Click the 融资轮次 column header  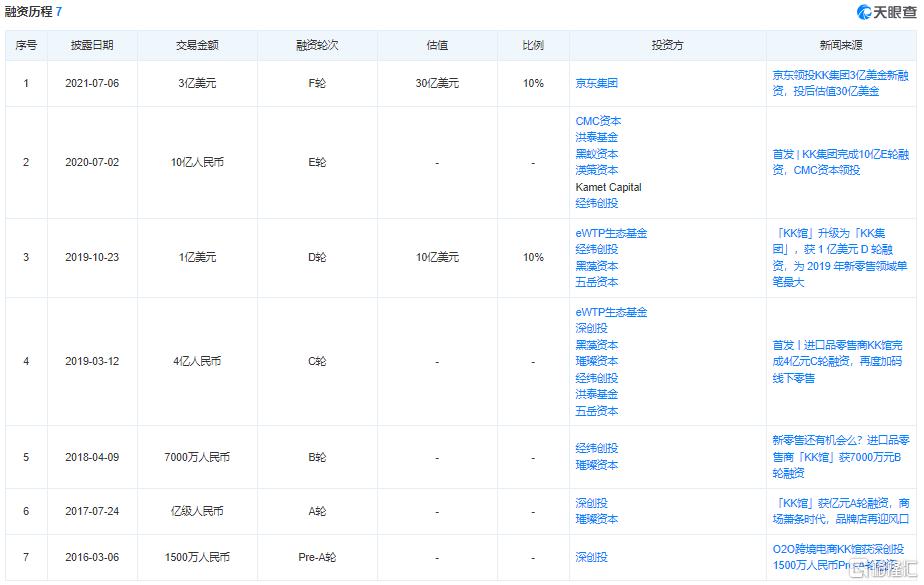point(317,45)
